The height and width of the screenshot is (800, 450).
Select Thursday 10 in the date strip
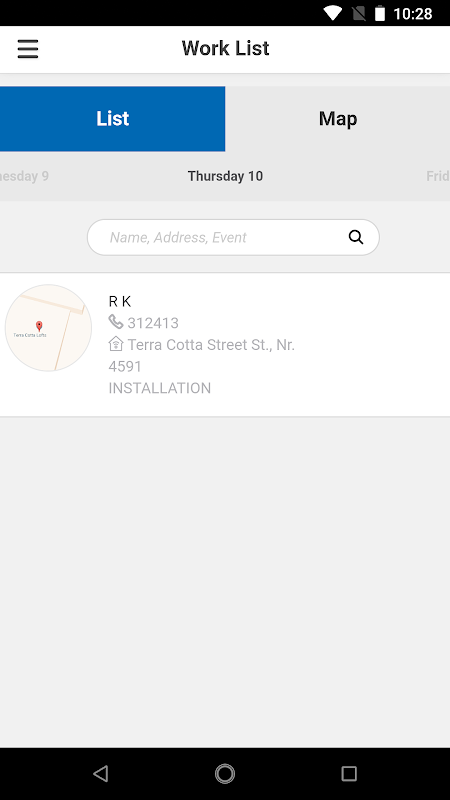(x=225, y=176)
